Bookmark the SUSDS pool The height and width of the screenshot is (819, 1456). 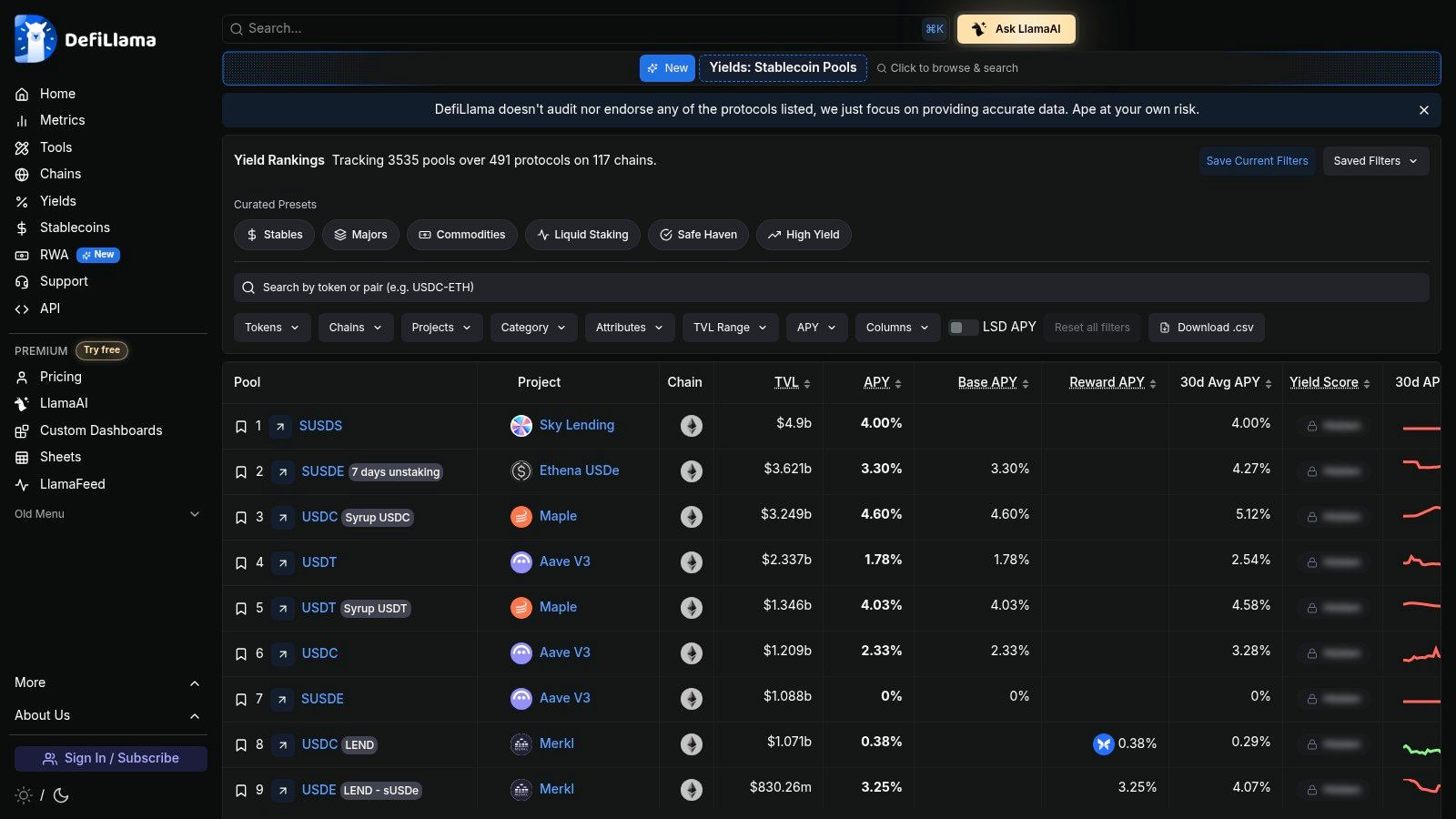241,425
